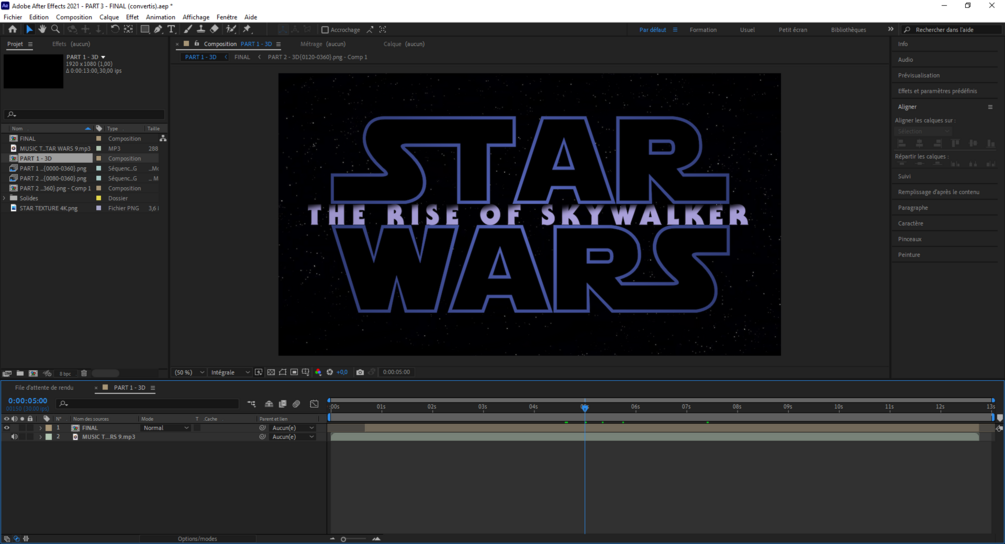Viewport: 1005px width, 544px height.
Task: Toggle transparency grid in viewer
Action: [271, 372]
